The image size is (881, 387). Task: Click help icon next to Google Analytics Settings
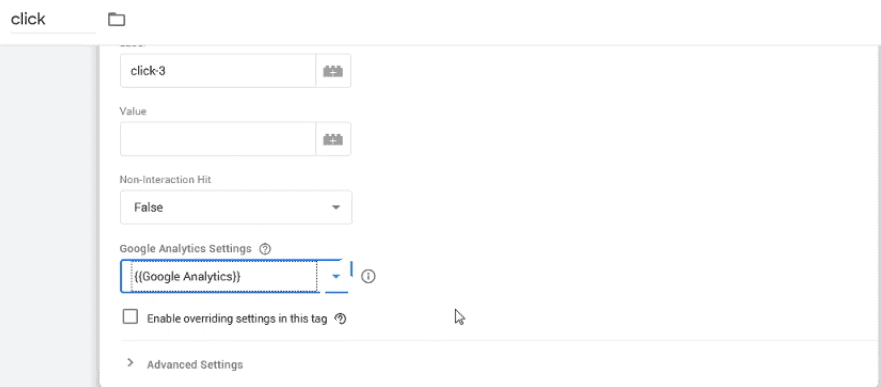(265, 248)
